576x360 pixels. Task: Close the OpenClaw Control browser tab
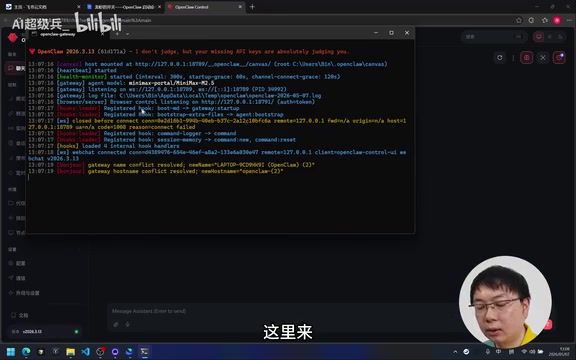(x=240, y=7)
